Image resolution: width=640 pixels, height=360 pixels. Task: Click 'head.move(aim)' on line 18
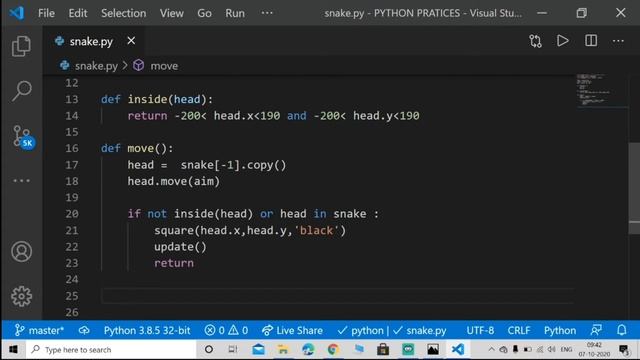[x=173, y=181]
